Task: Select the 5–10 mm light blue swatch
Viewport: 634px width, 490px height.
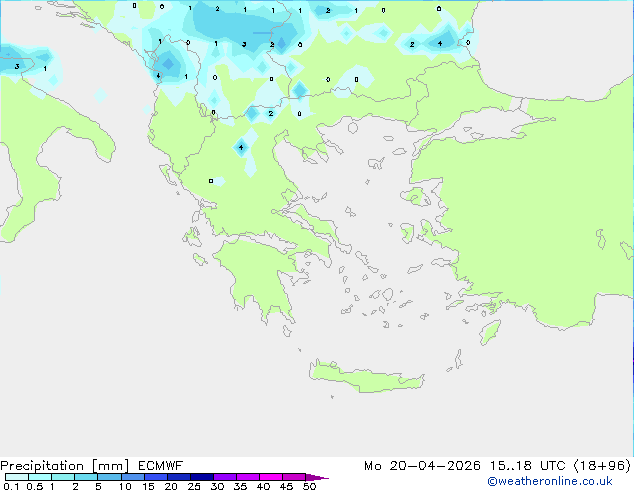Action: coord(109,477)
